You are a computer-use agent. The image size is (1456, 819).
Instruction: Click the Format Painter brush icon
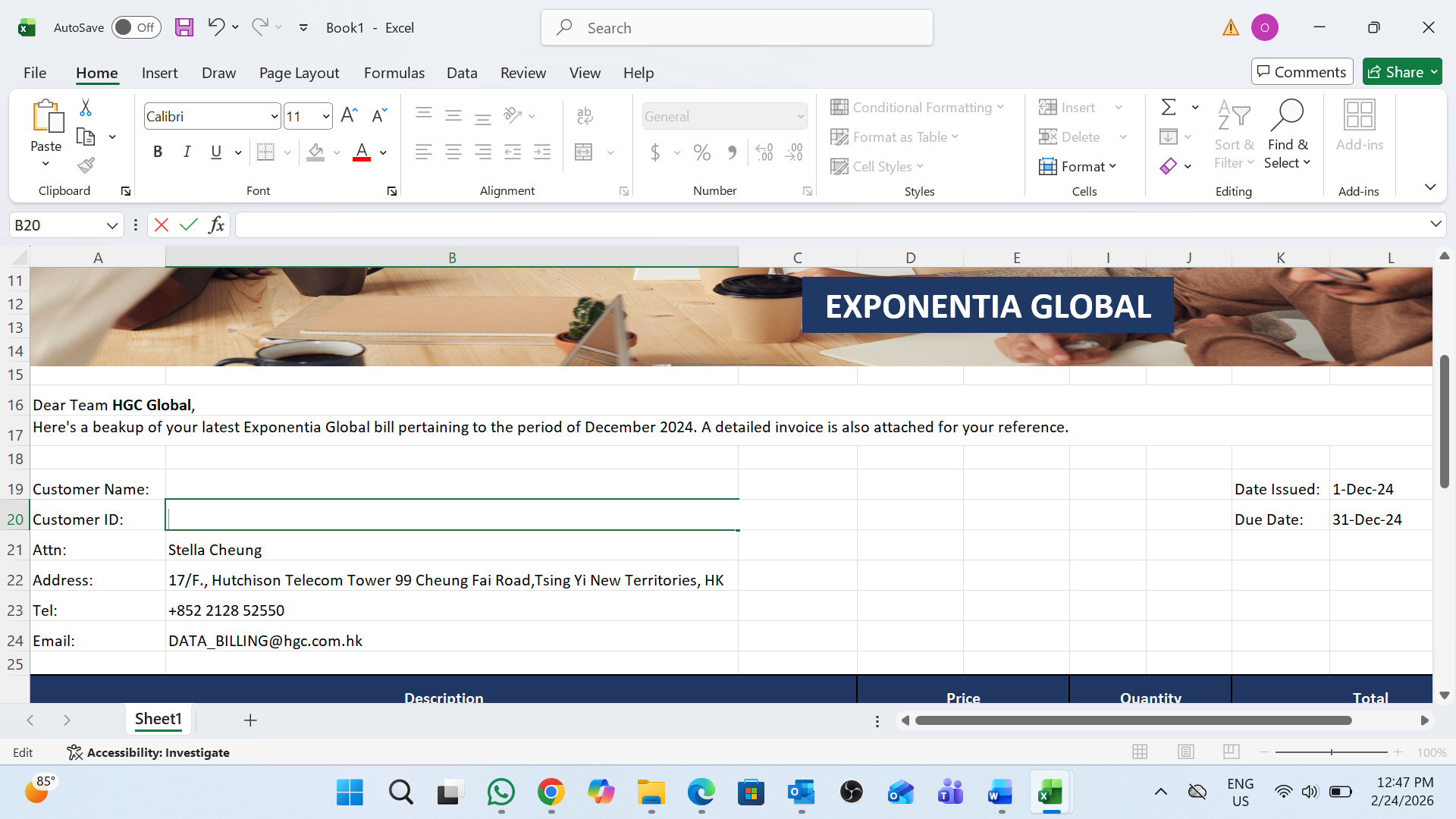pyautogui.click(x=86, y=165)
